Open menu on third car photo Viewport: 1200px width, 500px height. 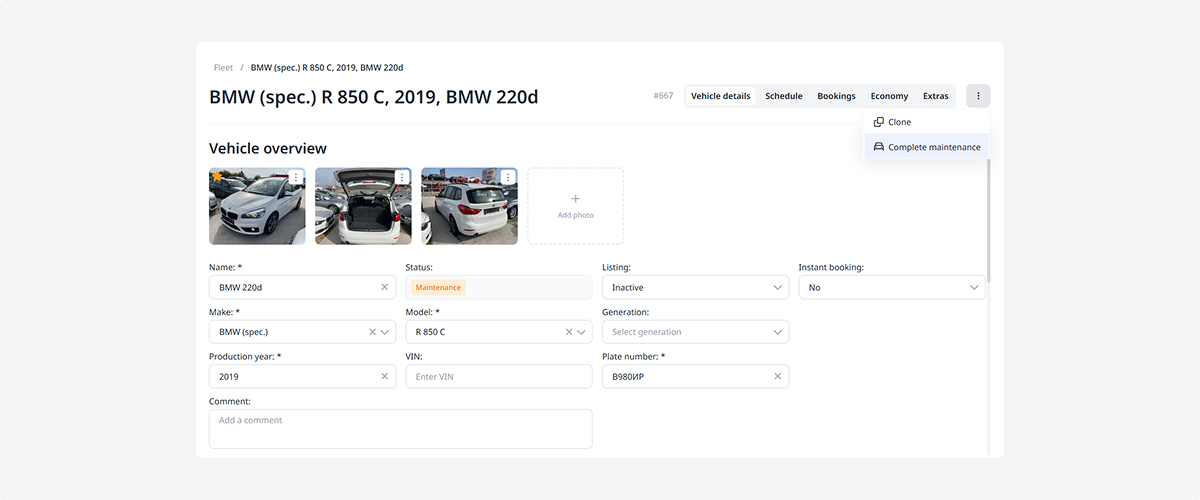tap(508, 177)
